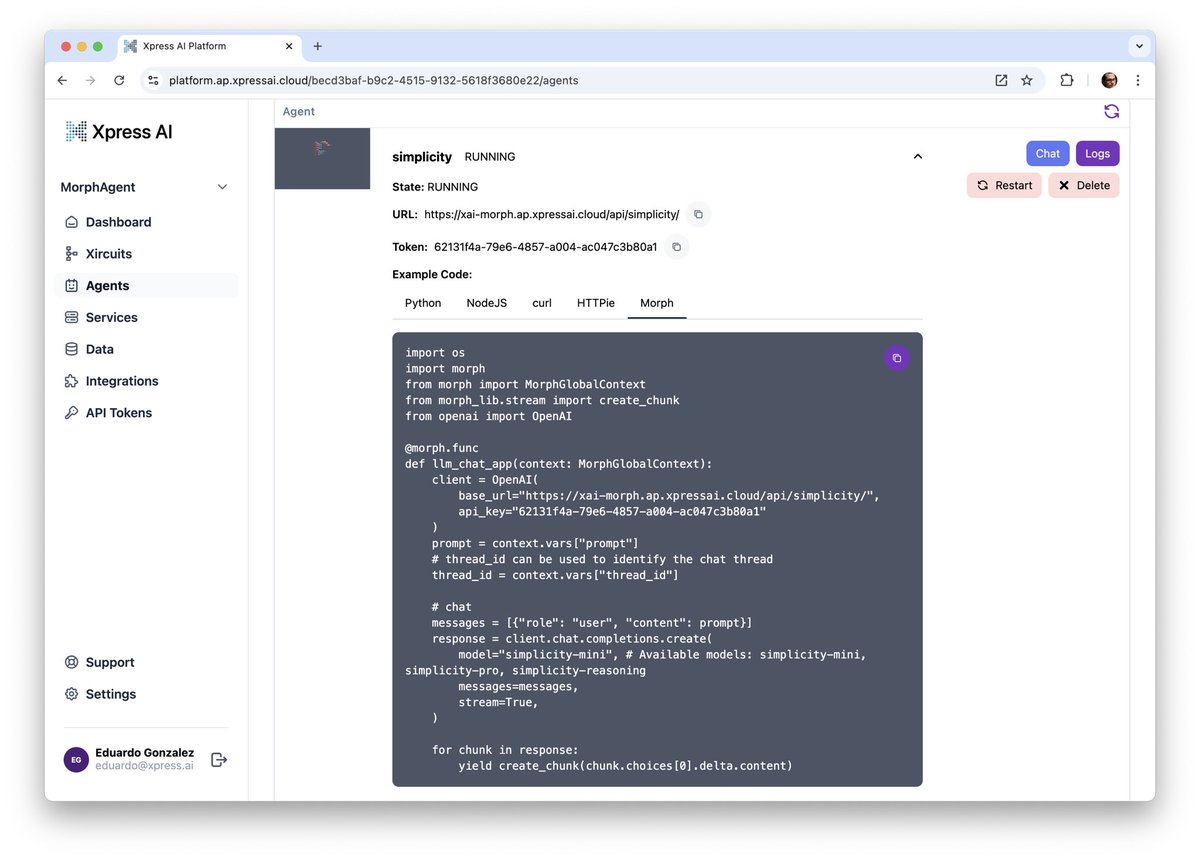The image size is (1200, 860).
Task: Bookmark this page with star icon
Action: pos(1026,80)
